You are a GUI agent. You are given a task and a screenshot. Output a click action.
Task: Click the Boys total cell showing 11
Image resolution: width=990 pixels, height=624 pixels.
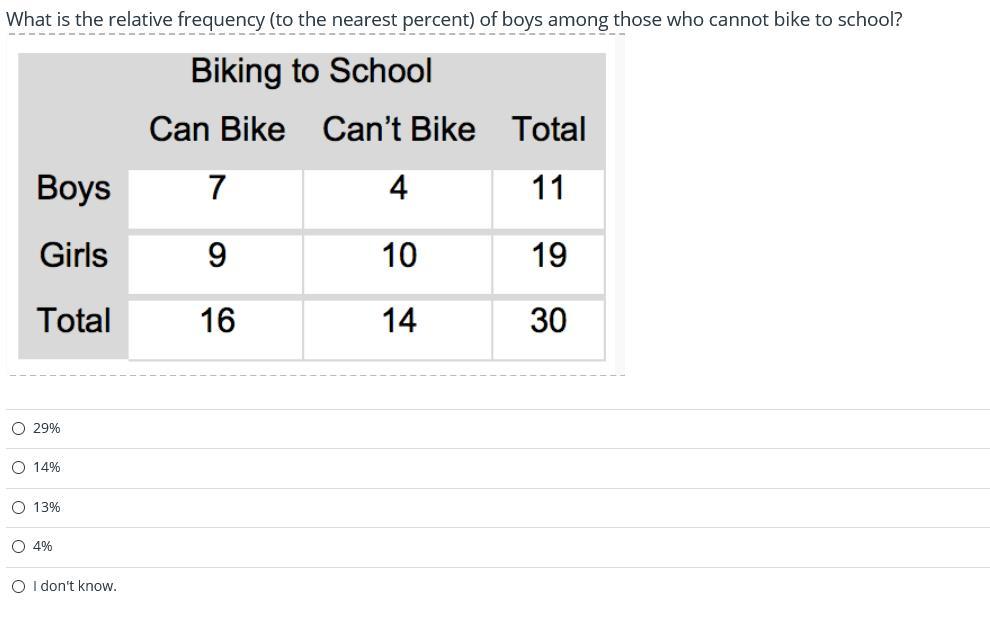(549, 199)
